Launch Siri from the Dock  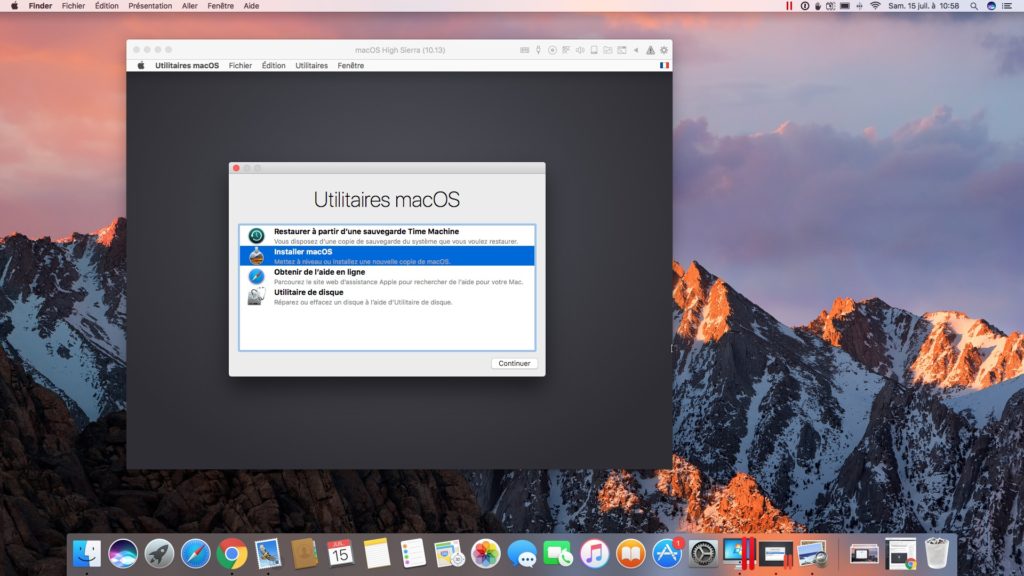(123, 554)
